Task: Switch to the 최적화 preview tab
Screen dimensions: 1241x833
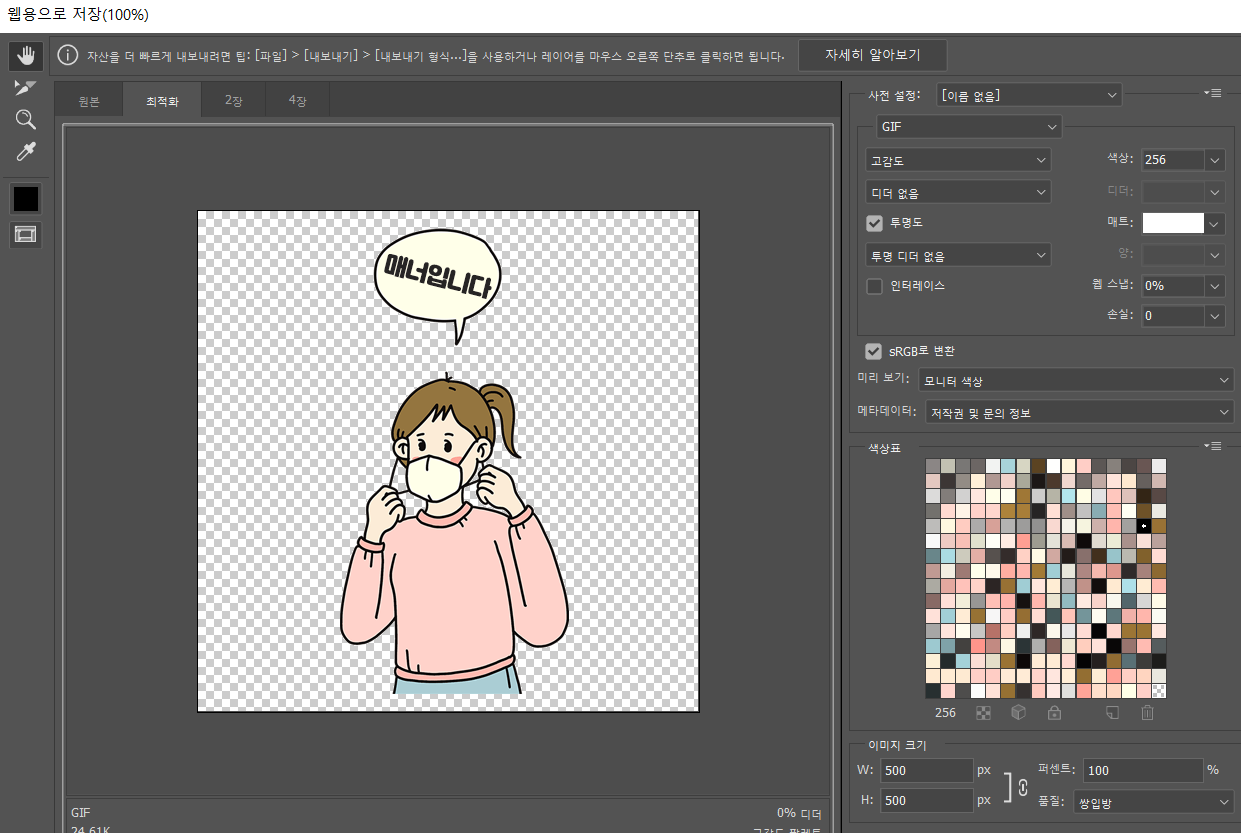Action: click(162, 99)
